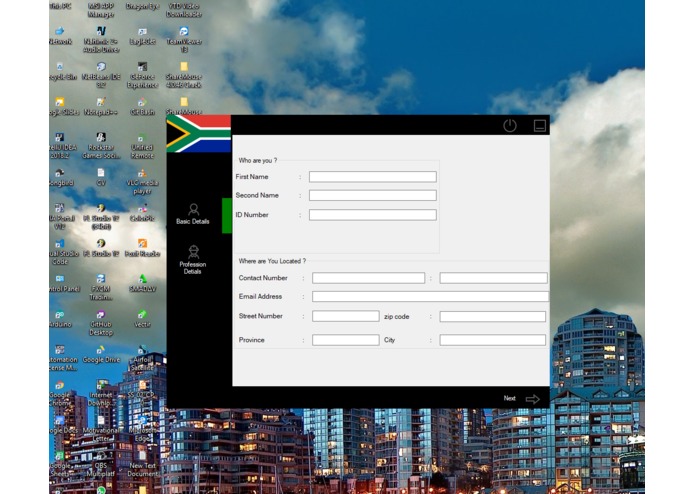Click the minimize window icon in header

[539, 125]
